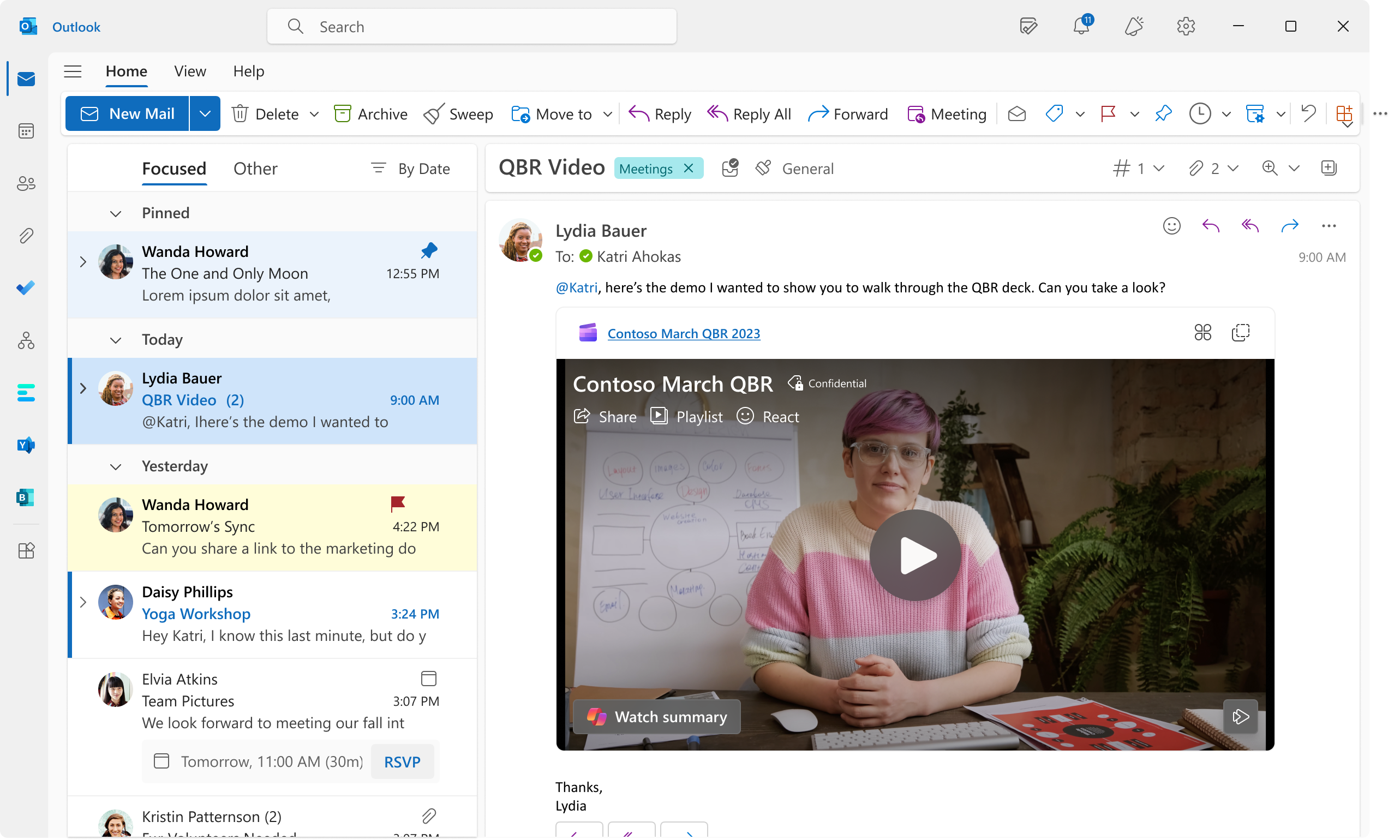Image resolution: width=1400 pixels, height=840 pixels.
Task: Expand the Lydia Bauer QBR Video conversation
Action: point(82,388)
